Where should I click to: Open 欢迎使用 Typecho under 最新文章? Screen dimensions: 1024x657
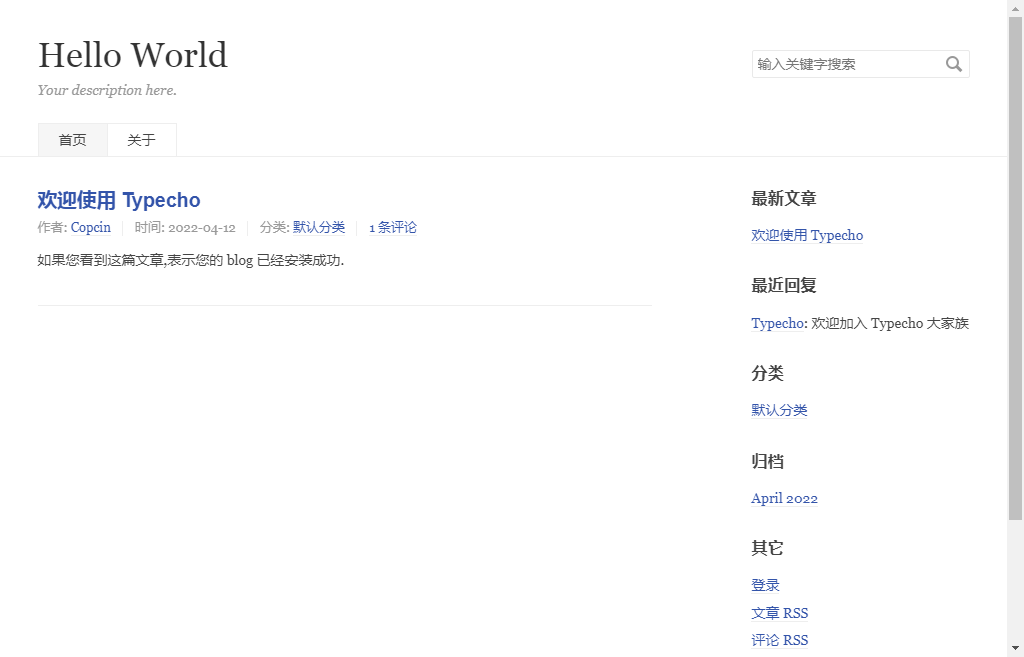click(807, 235)
